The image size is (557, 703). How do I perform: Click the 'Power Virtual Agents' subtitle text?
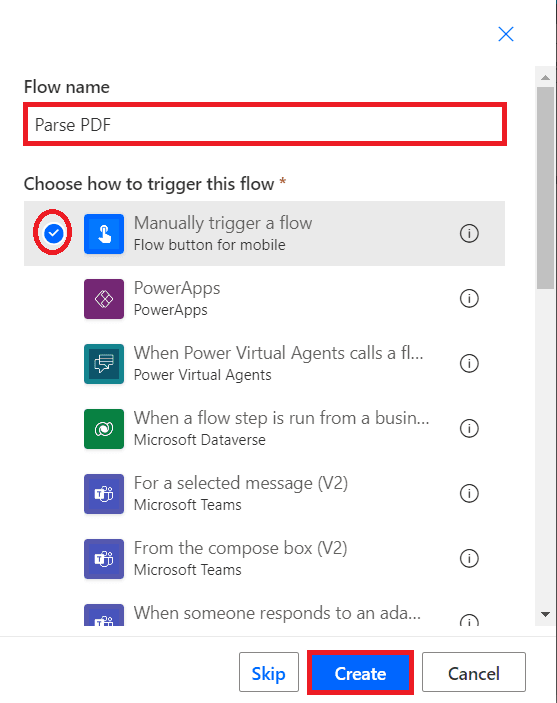pyautogui.click(x=203, y=375)
